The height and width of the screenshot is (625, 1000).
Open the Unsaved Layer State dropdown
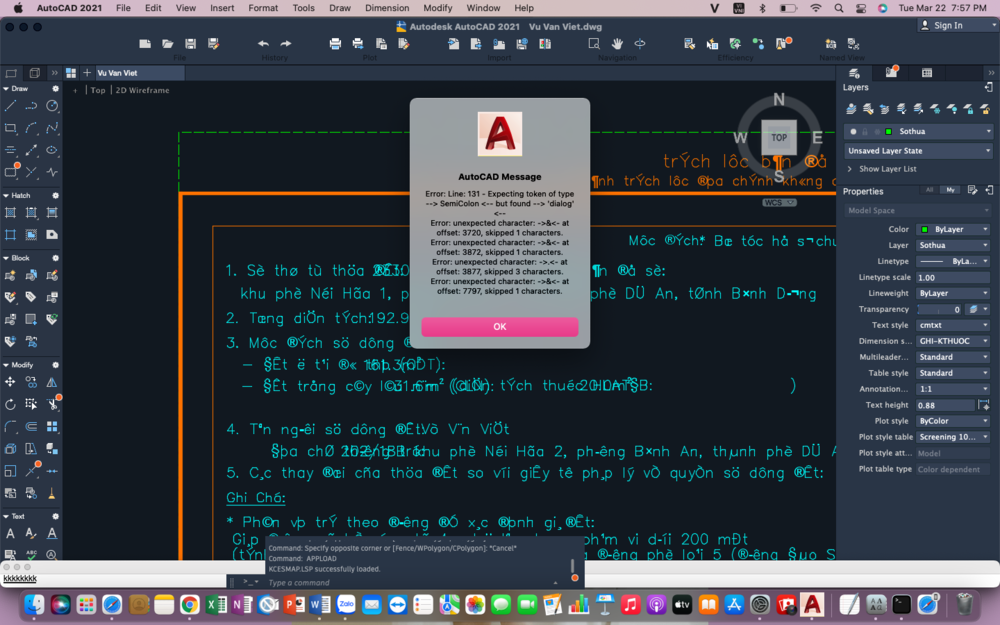[x=919, y=151]
